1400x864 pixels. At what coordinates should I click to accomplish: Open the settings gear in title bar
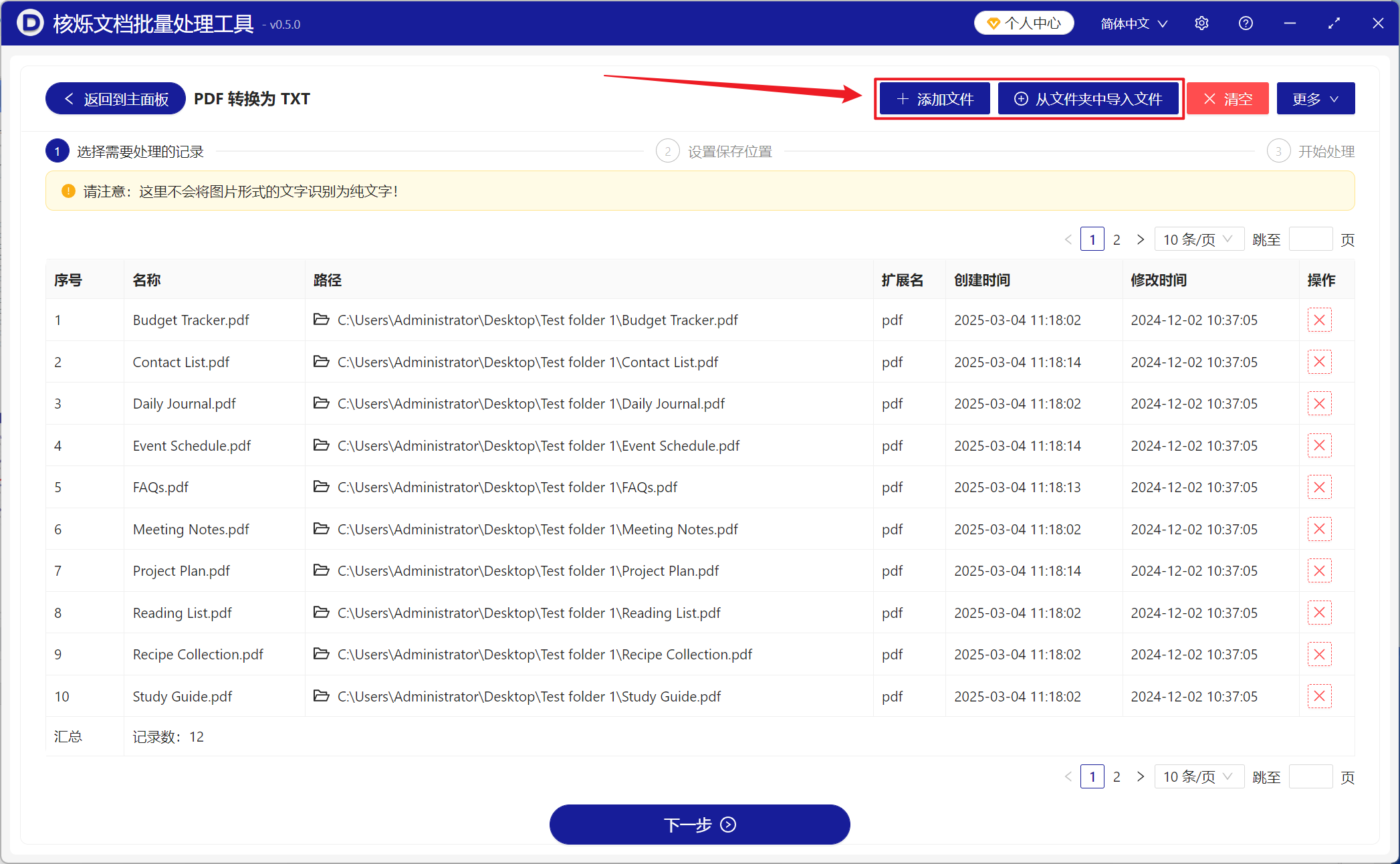(x=1201, y=23)
